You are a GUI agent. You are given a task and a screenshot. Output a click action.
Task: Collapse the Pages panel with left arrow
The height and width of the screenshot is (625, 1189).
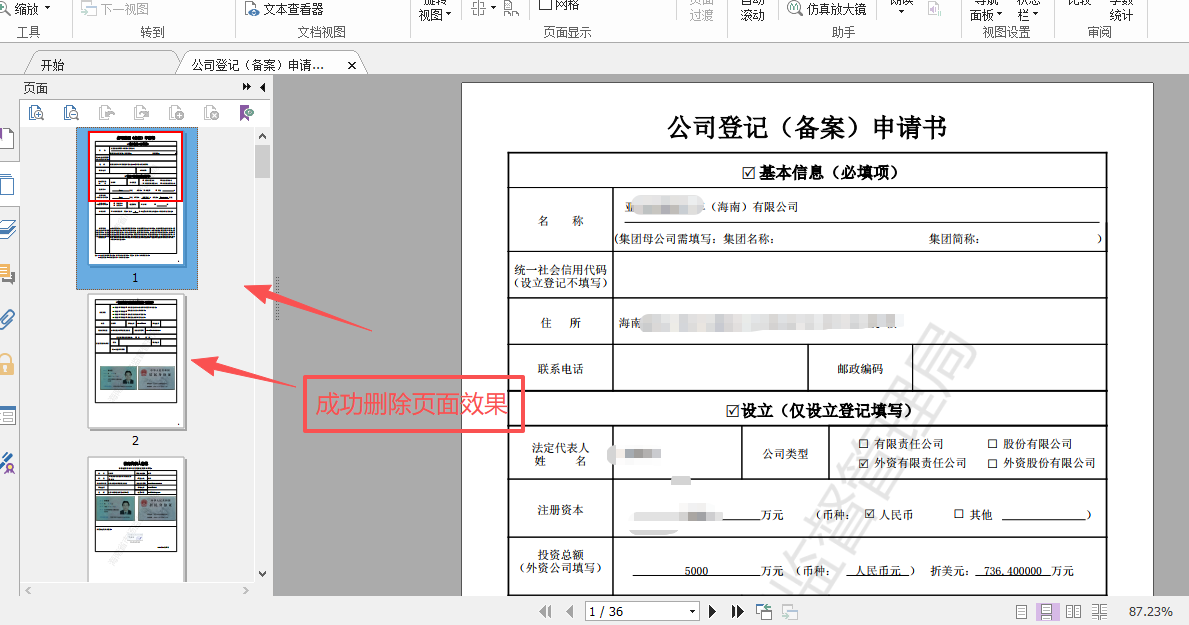click(262, 87)
